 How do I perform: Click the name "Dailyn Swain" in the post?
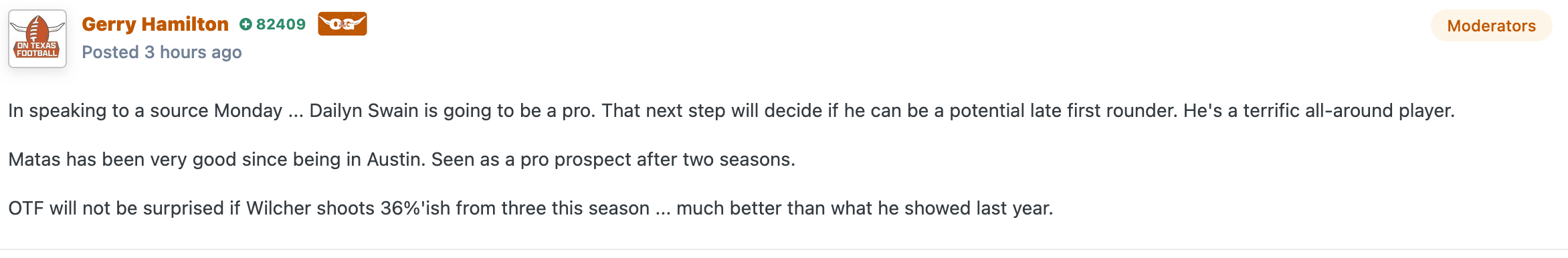point(364,111)
